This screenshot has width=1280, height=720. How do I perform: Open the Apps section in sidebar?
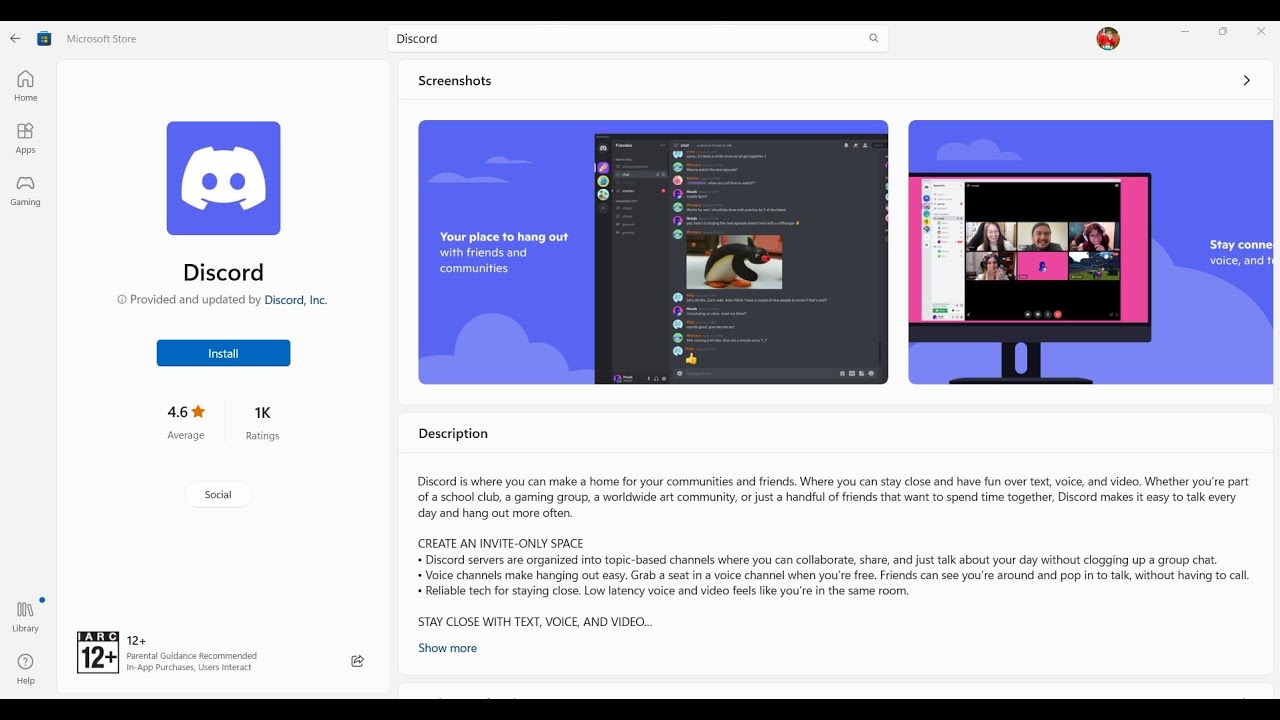pos(25,138)
